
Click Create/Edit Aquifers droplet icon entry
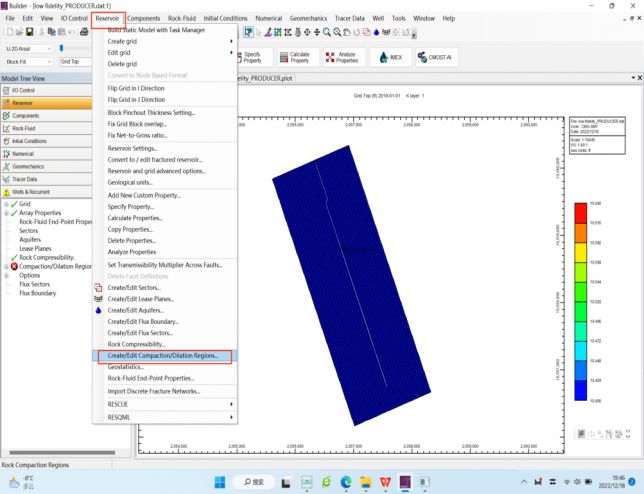pos(99,310)
